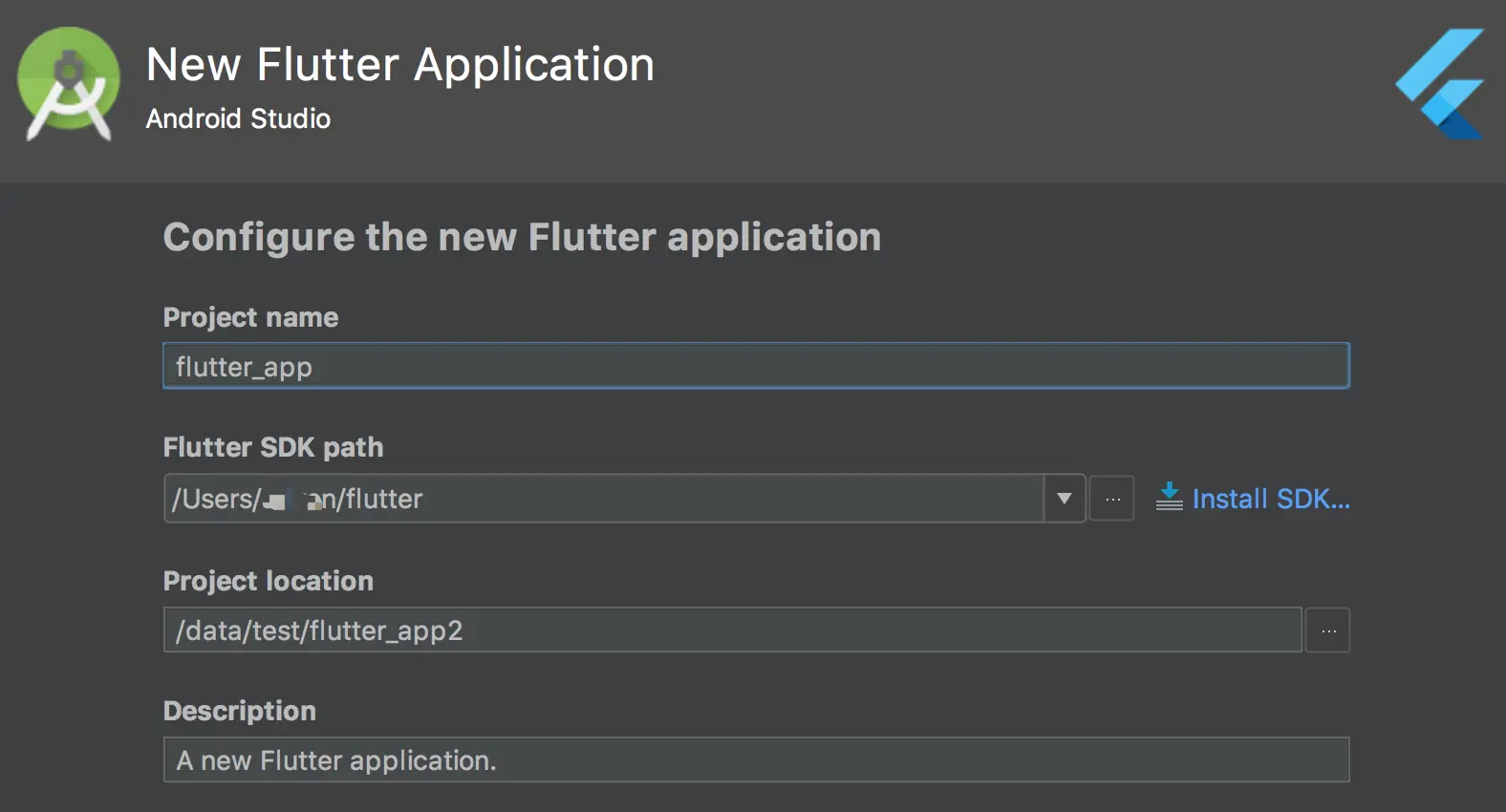Click the download icon beside Install SDK

[x=1169, y=497]
